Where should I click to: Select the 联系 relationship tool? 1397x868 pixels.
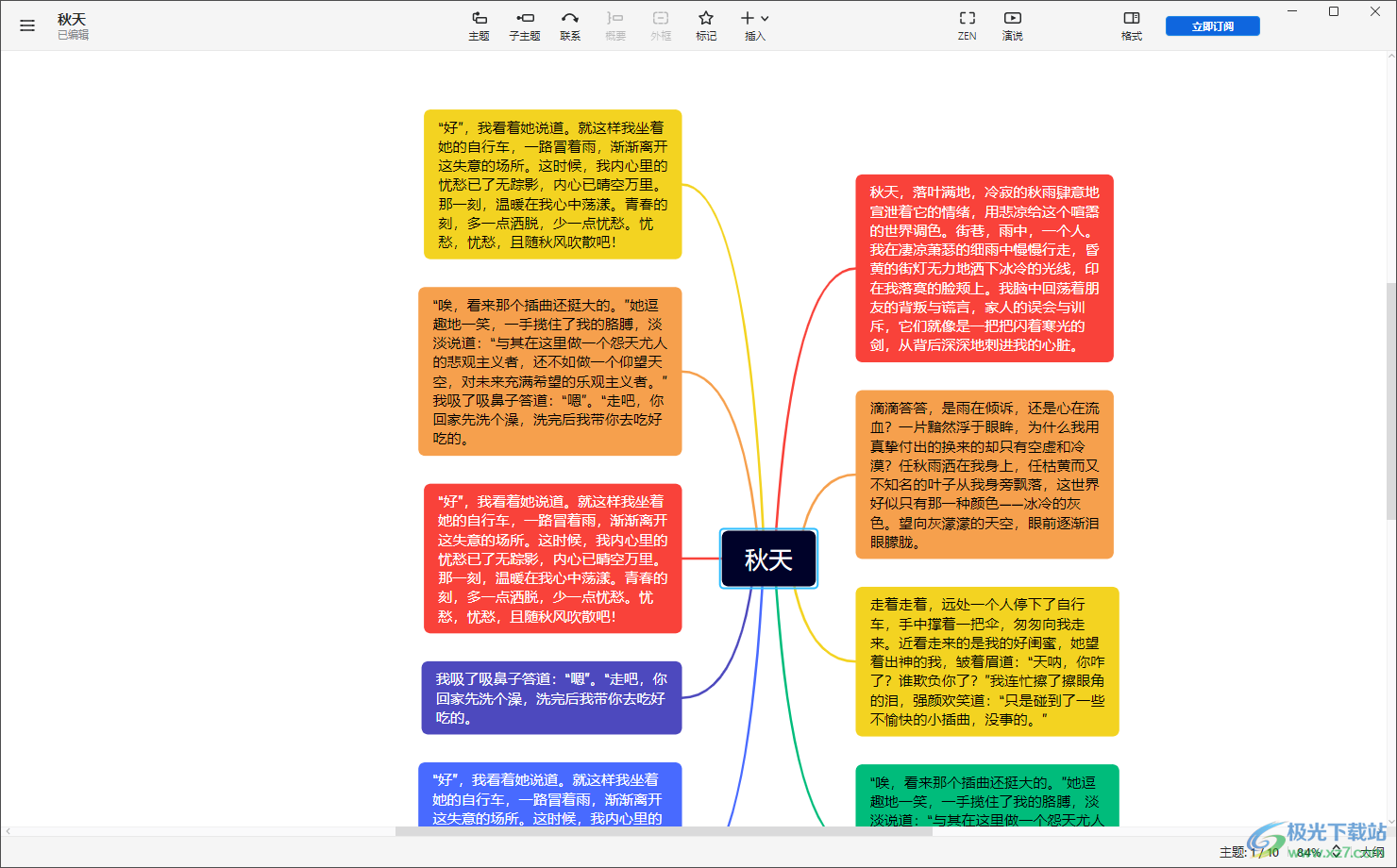pos(570,25)
